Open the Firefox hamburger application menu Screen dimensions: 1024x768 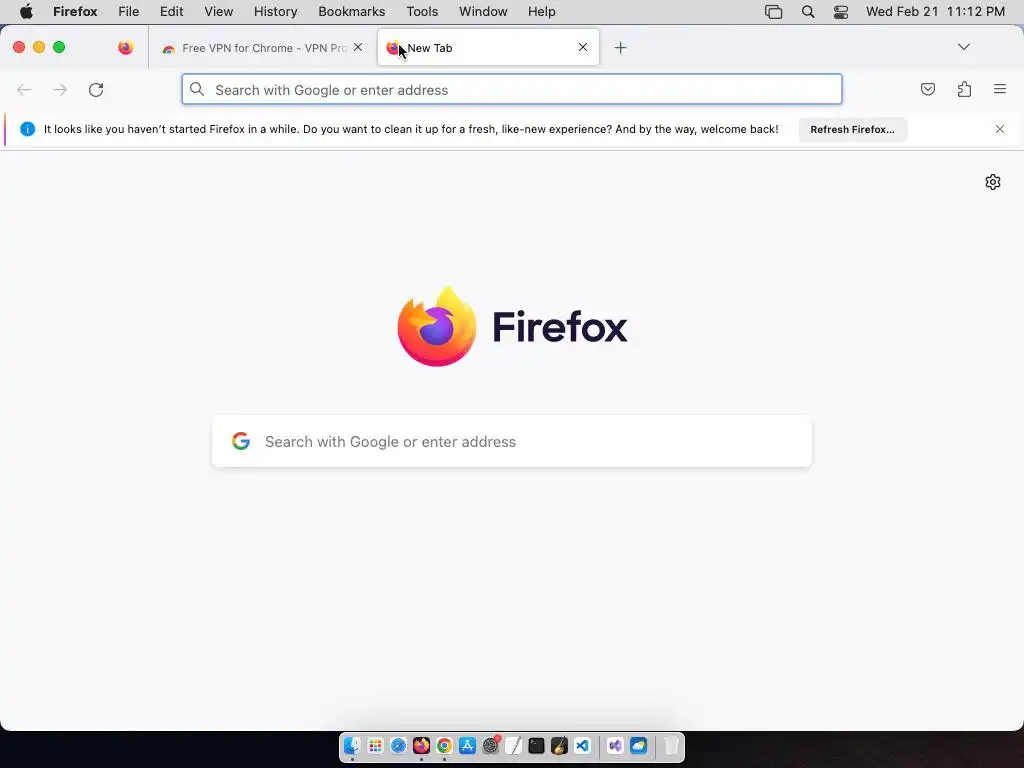coord(1000,89)
